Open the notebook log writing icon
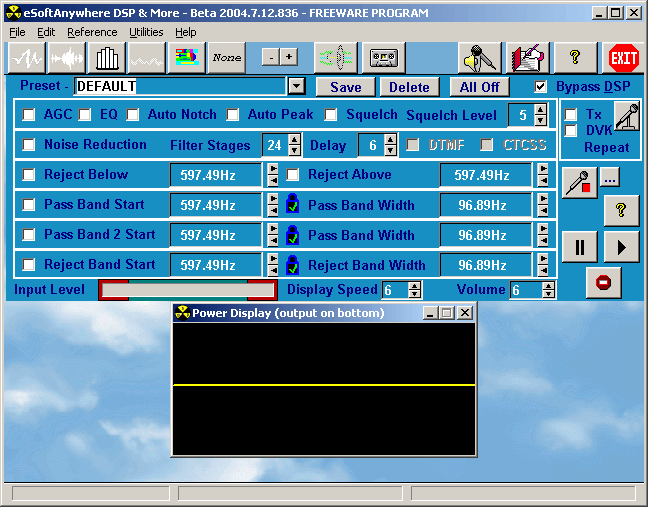Image resolution: width=648 pixels, height=507 pixels. click(x=527, y=58)
